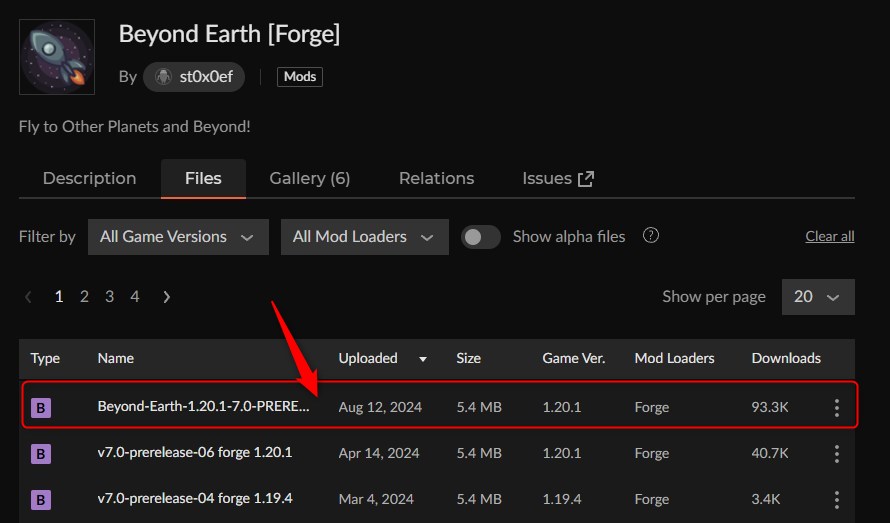Screen dimensions: 890x523
Task: Select page 1 in pagination
Action: coord(58,296)
